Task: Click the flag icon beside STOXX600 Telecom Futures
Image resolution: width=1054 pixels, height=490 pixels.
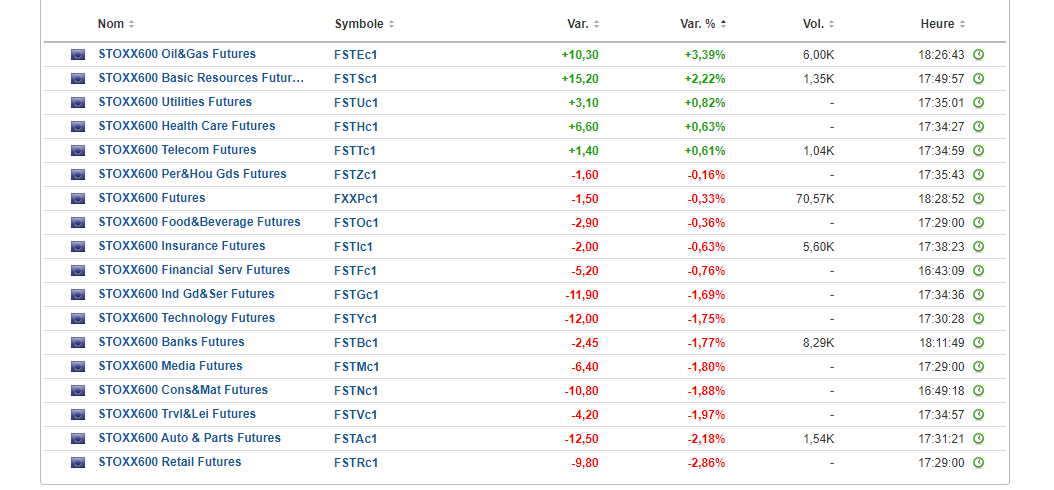Action: pyautogui.click(x=78, y=150)
